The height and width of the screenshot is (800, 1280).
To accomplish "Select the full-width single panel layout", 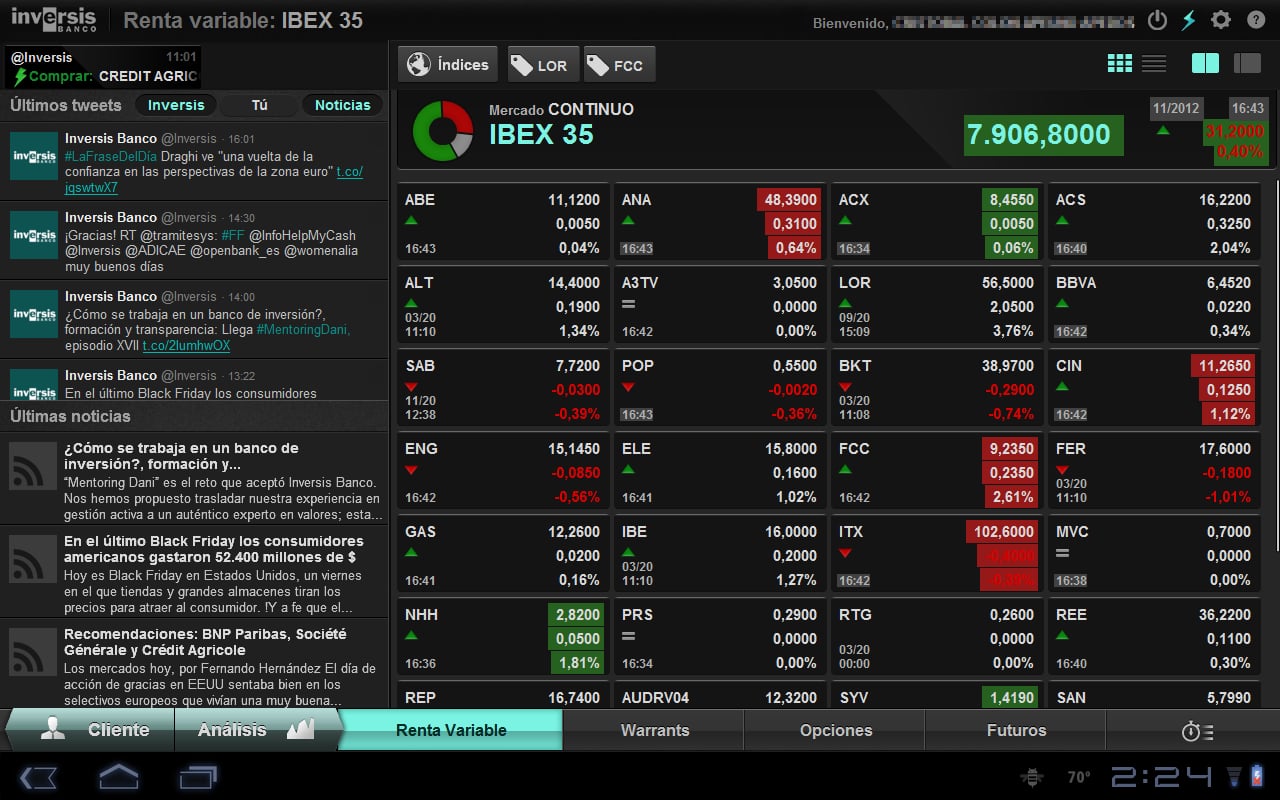I will pyautogui.click(x=1247, y=64).
